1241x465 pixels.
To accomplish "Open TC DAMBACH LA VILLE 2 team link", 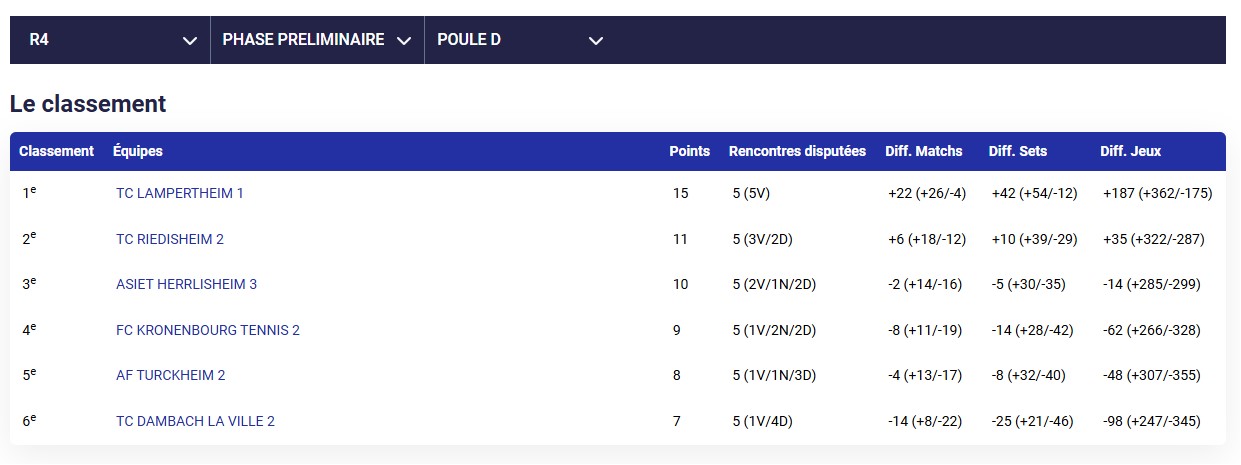I will coord(195,421).
